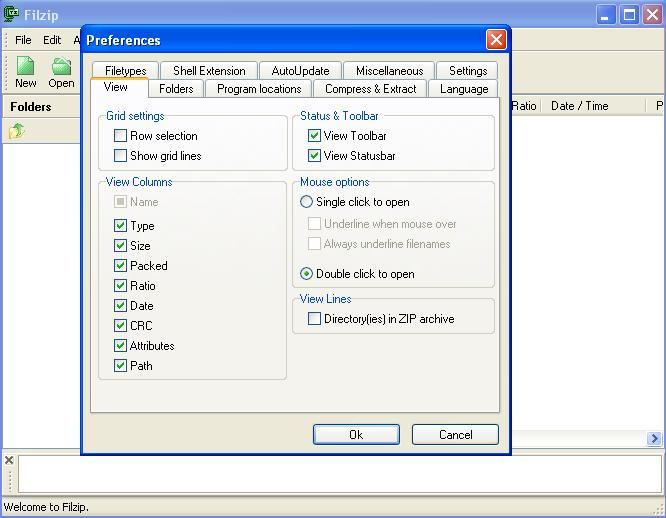This screenshot has width=666, height=518.
Task: Click the Folders panel header
Action: 41,107
